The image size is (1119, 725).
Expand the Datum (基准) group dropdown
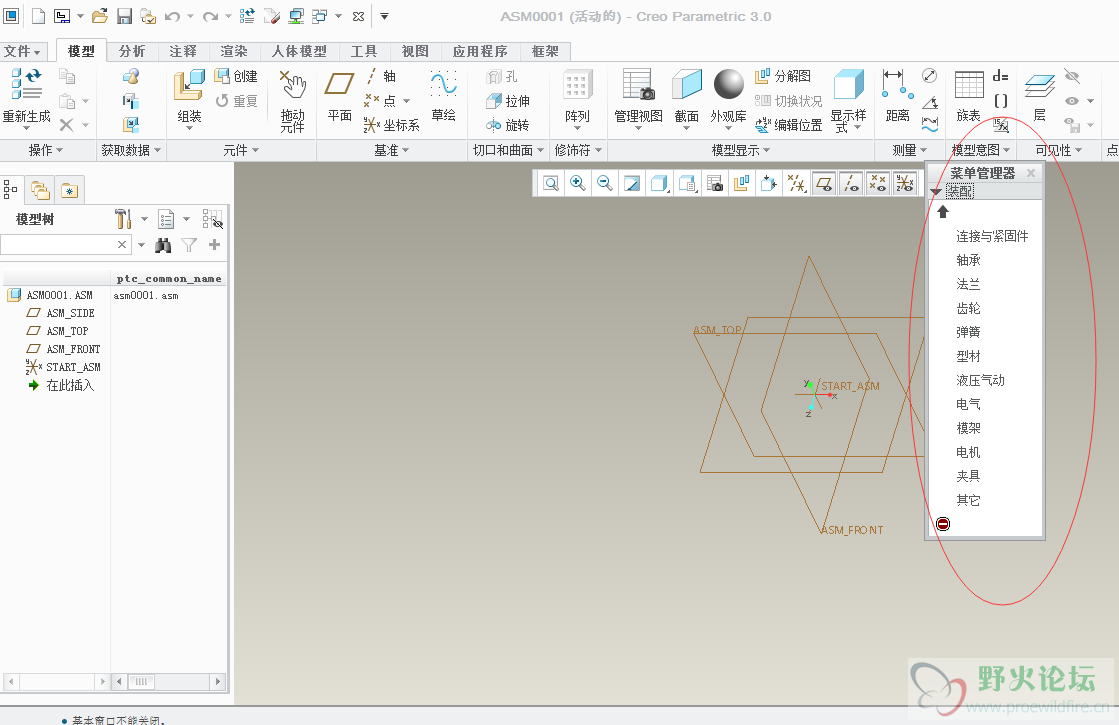coord(392,150)
